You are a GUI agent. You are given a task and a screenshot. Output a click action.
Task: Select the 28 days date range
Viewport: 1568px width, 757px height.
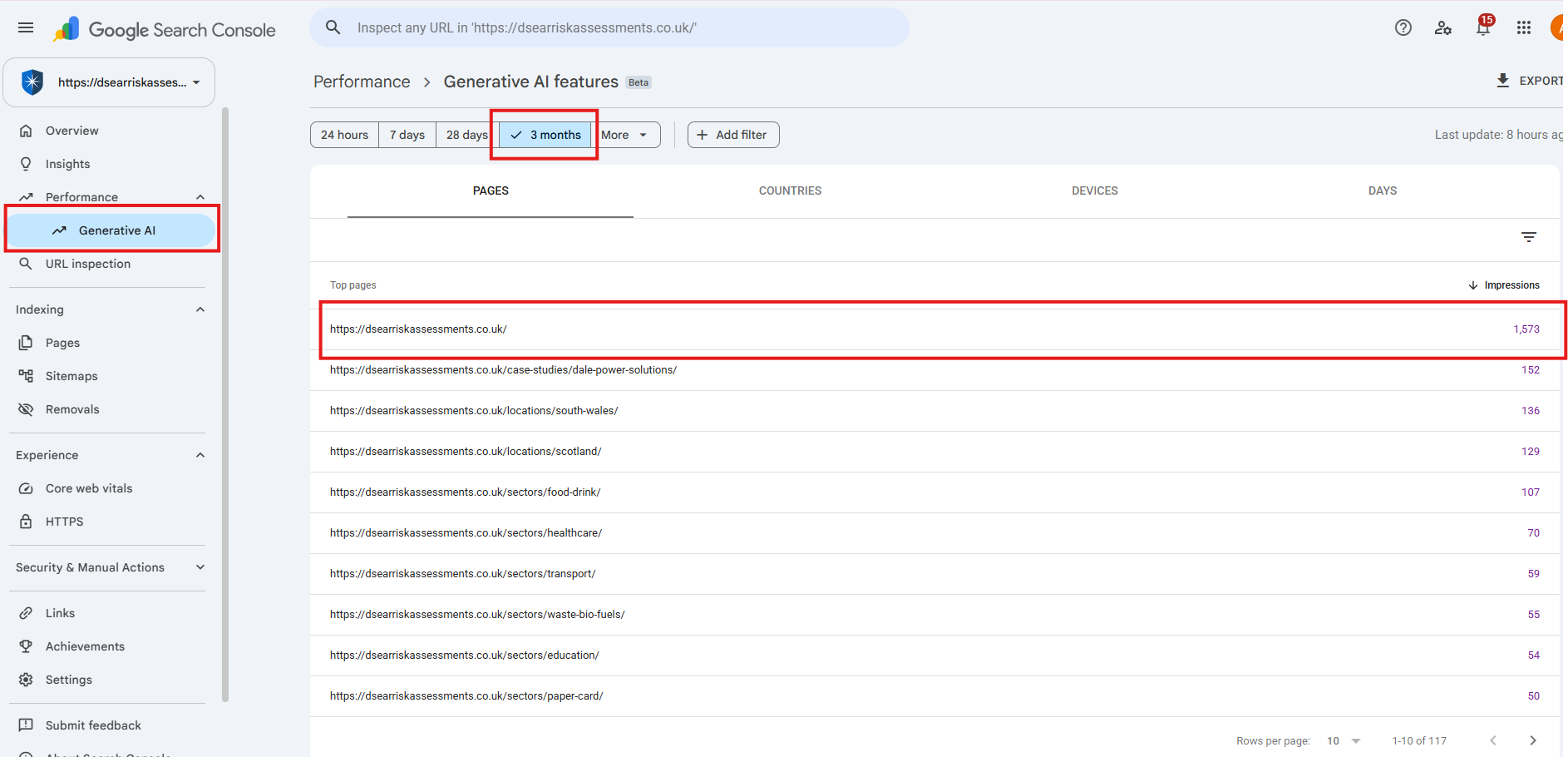coord(466,135)
